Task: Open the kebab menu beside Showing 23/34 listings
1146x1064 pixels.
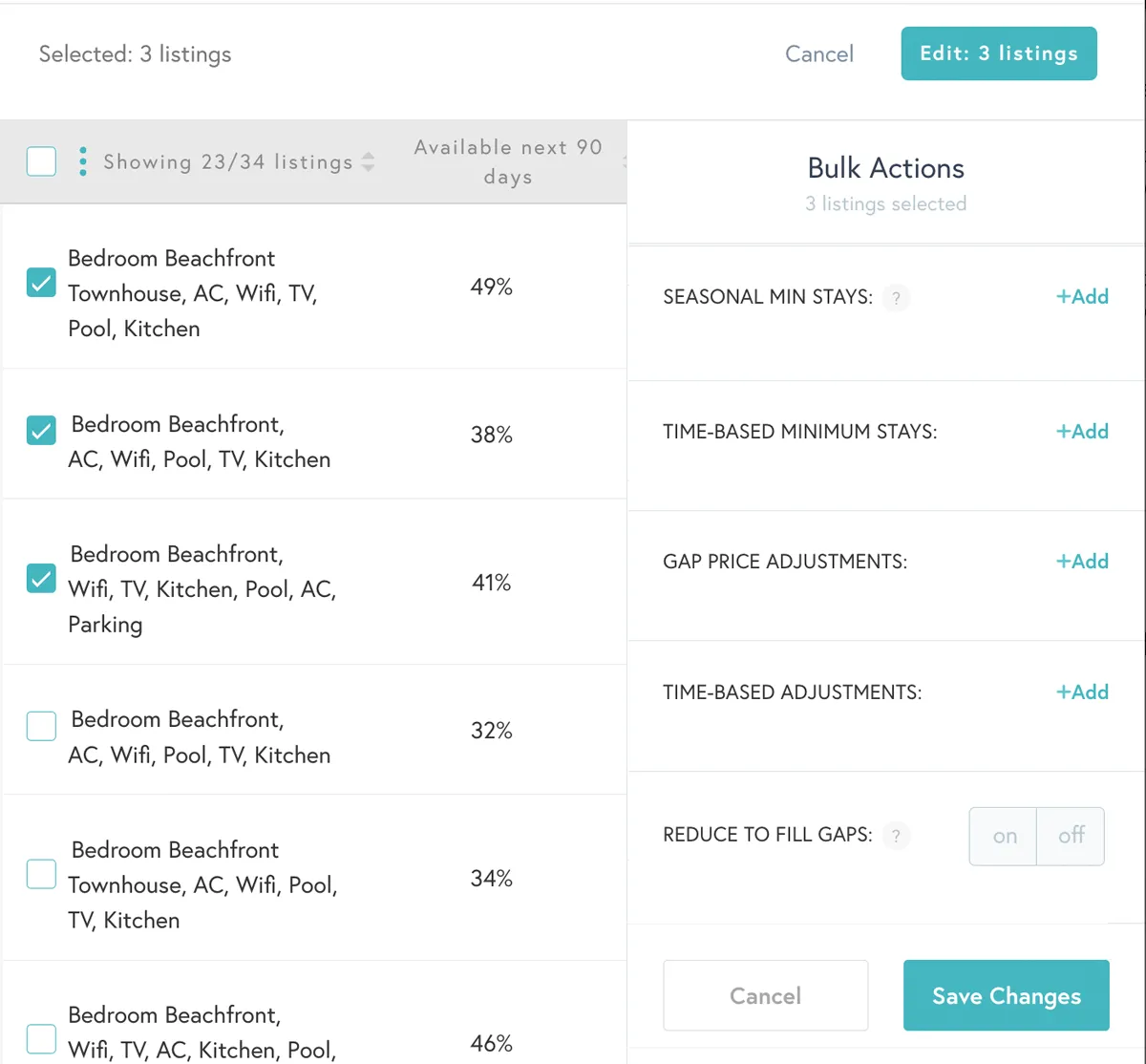Action: tap(83, 161)
